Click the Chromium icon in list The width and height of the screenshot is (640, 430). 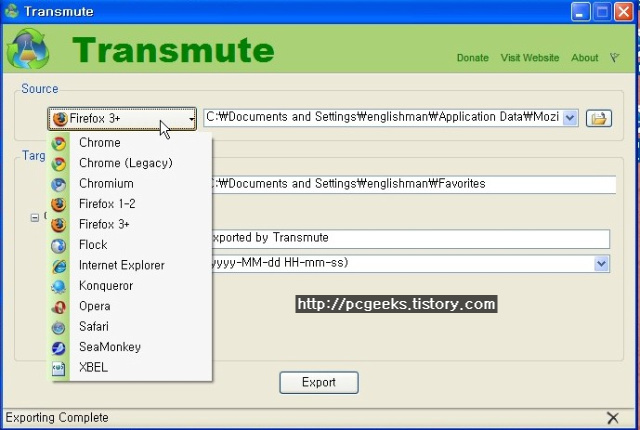(59, 184)
